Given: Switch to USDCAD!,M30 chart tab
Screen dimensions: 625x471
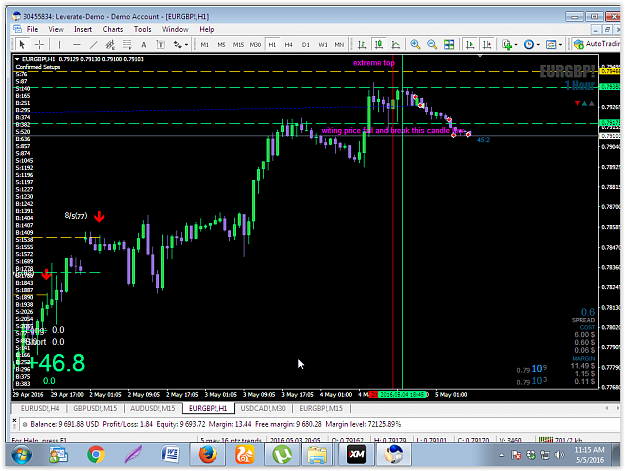Looking at the screenshot, I should 263,408.
